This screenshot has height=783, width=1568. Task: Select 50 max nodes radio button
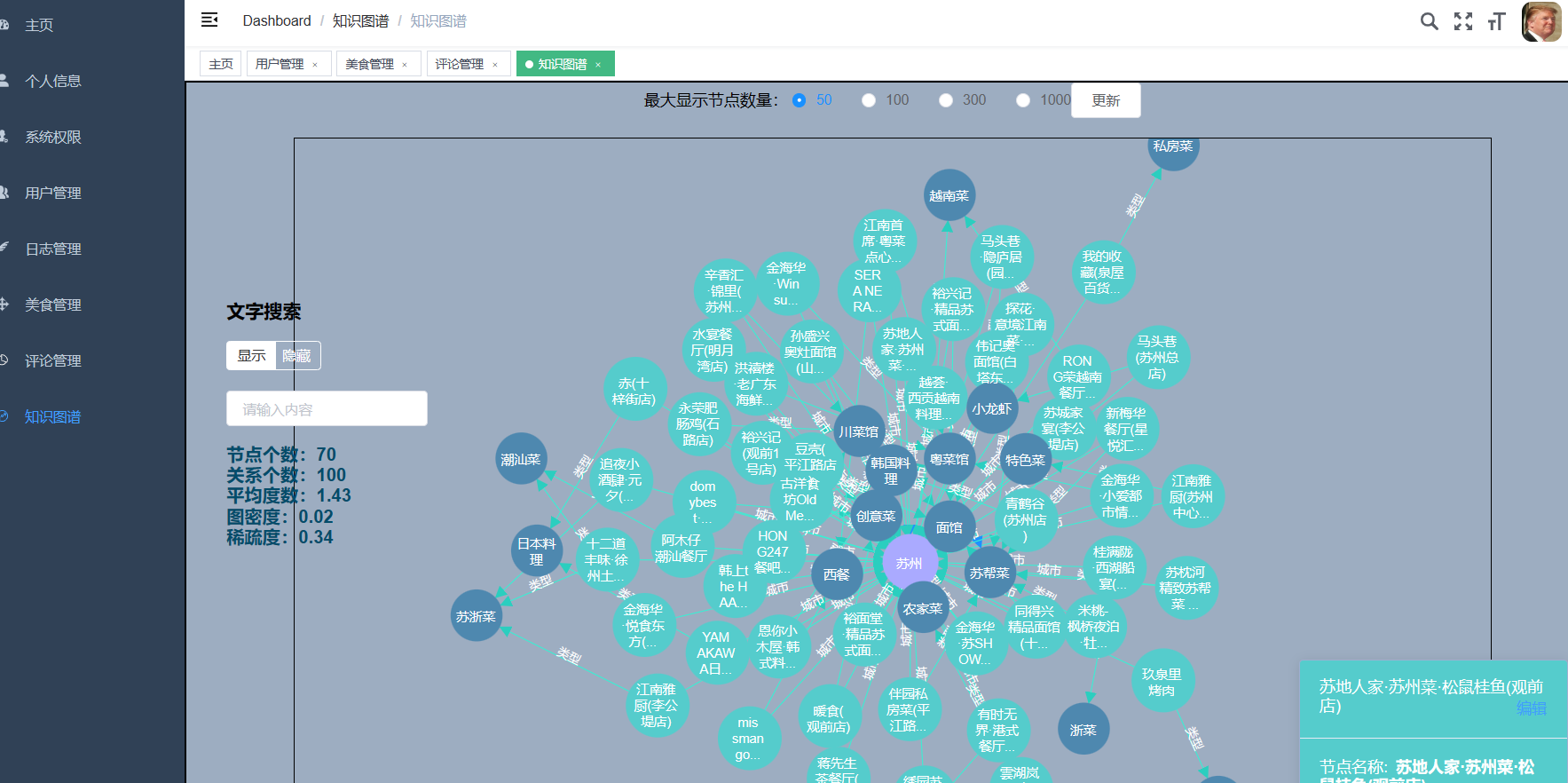point(799,100)
